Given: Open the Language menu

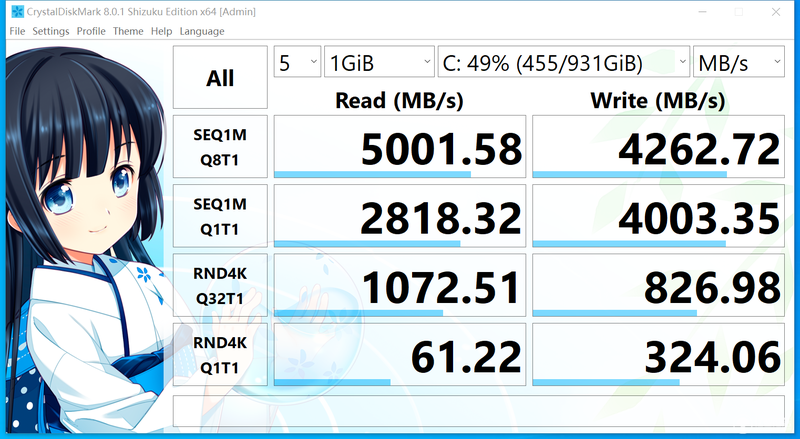Looking at the screenshot, I should (x=202, y=31).
